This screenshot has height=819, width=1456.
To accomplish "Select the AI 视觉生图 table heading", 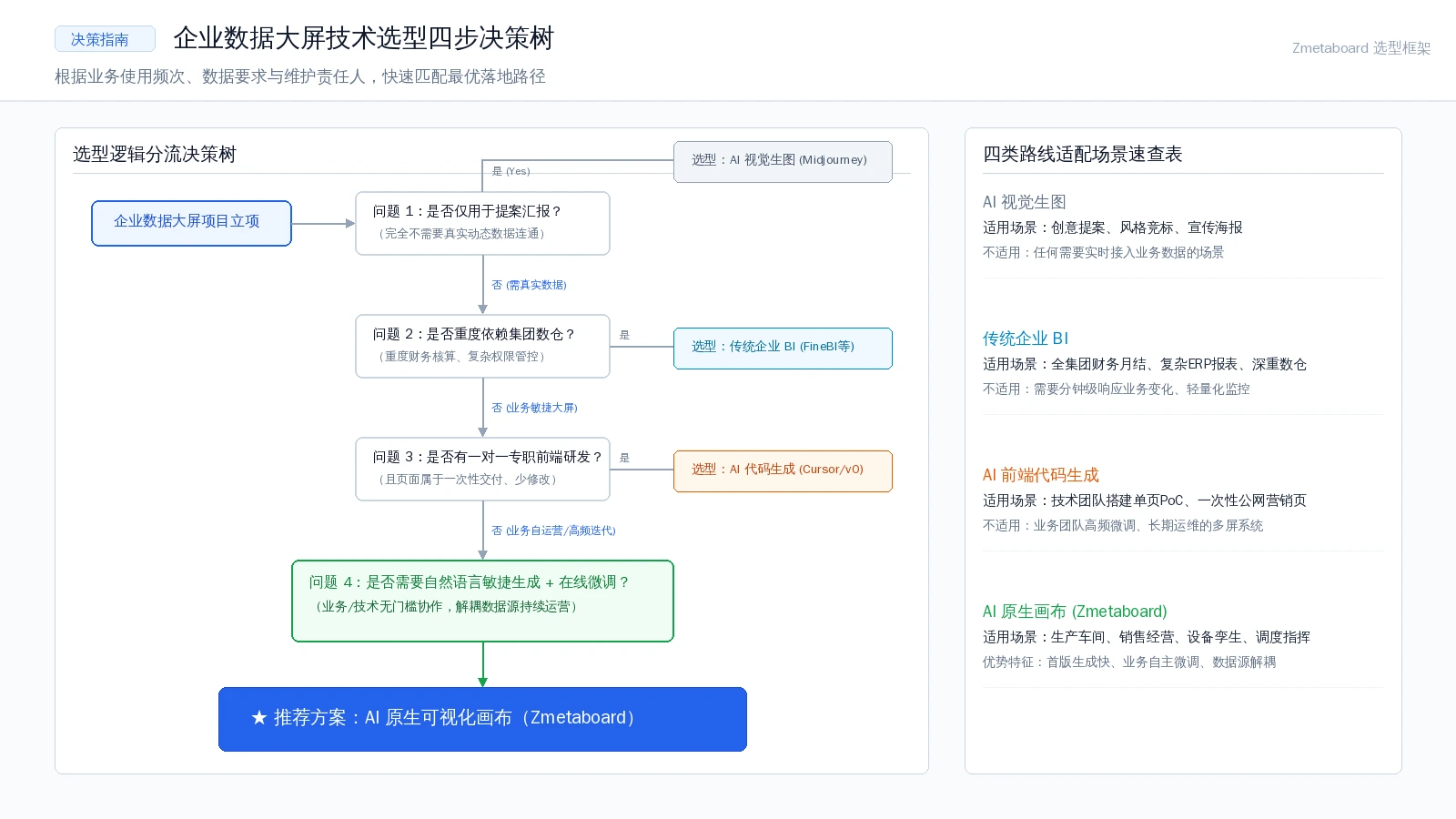I will pos(1024,202).
